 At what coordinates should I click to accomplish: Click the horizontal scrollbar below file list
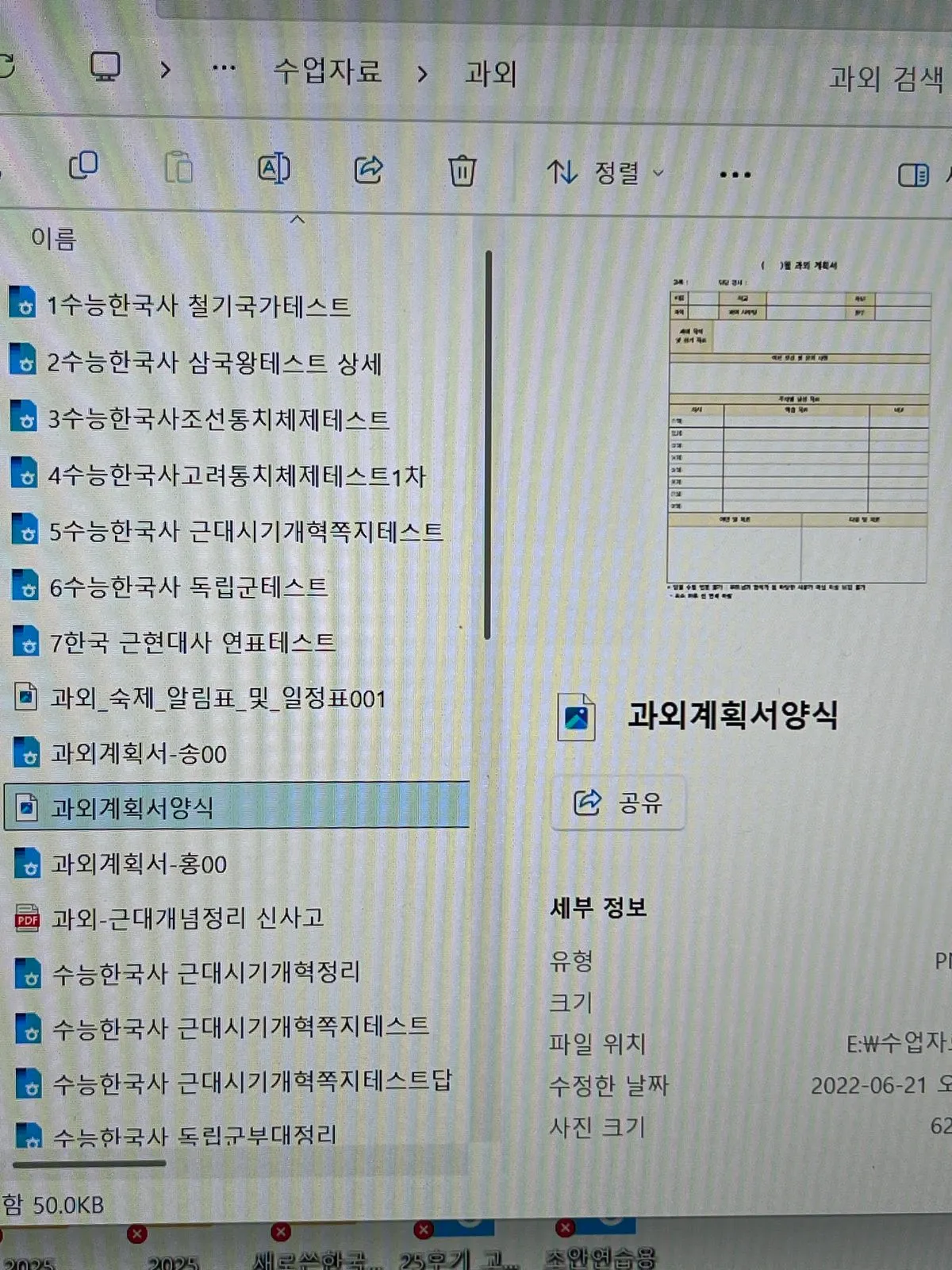pos(89,1163)
